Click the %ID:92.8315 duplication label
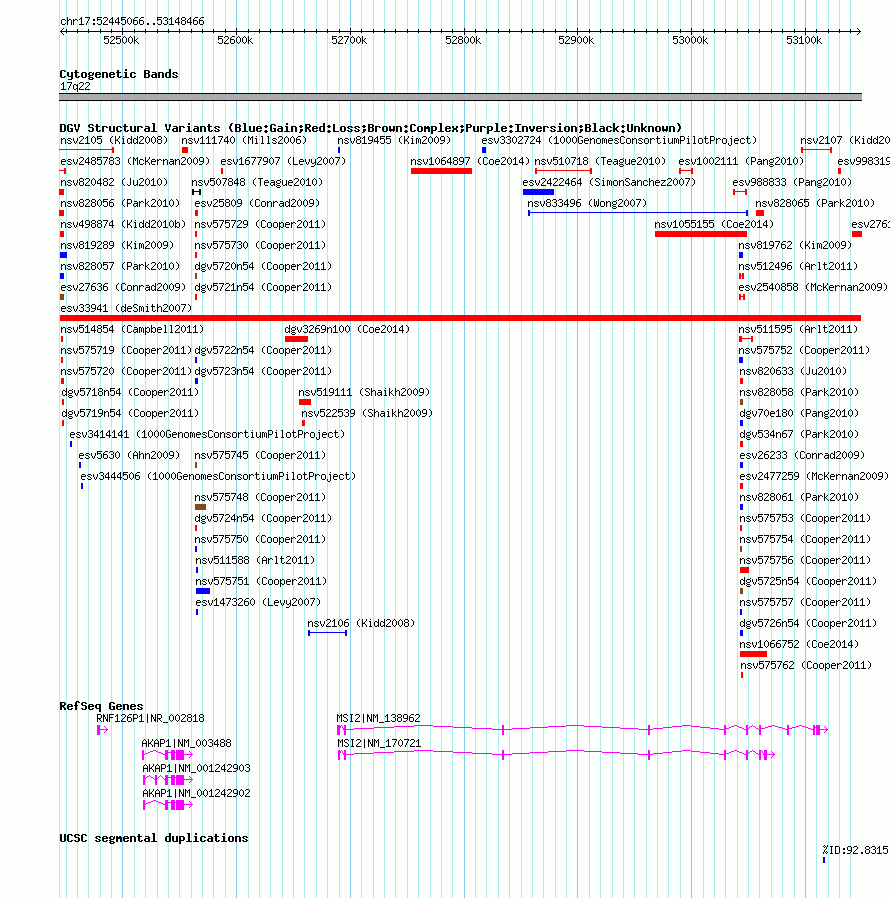Screen dimensions: 890x898 tap(856, 850)
